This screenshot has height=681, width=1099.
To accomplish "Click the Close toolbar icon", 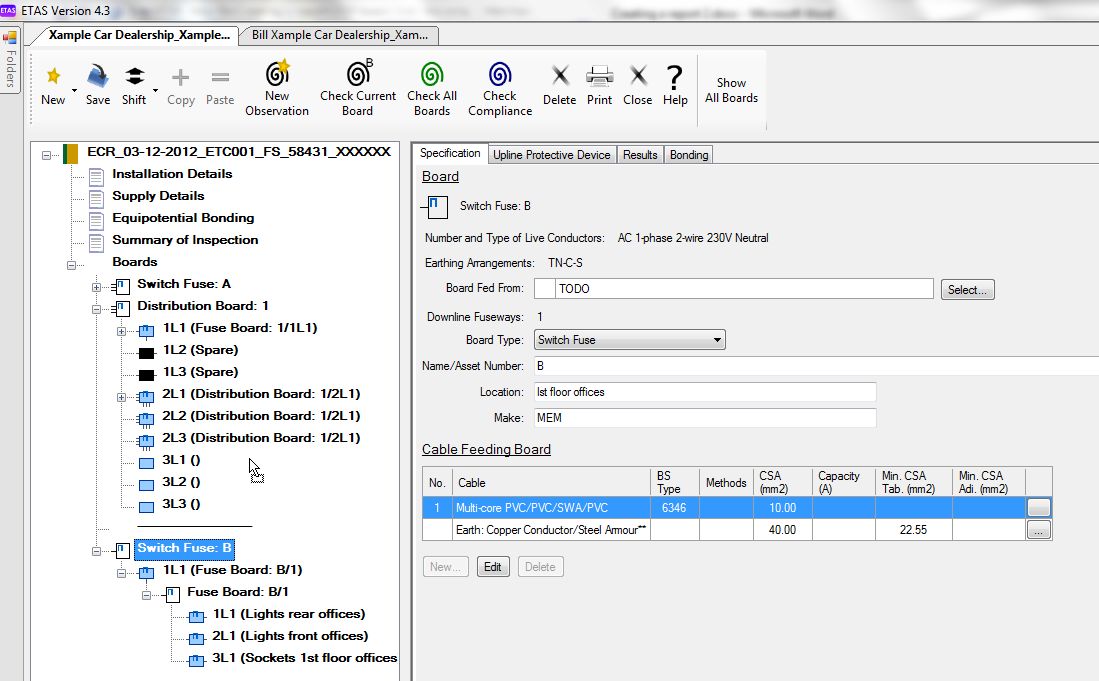I will pos(638,76).
